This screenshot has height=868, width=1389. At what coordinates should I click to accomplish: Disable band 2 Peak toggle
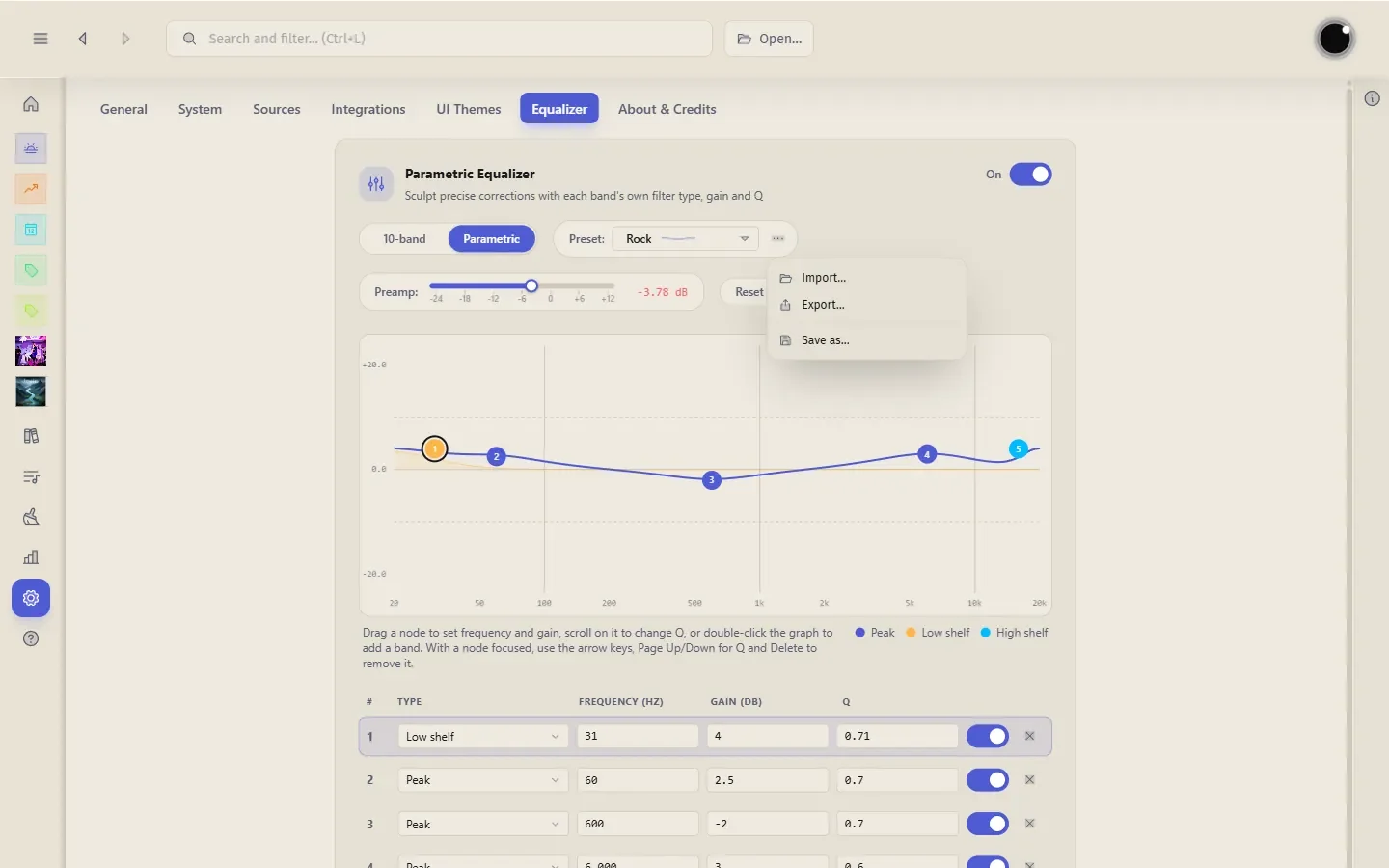pos(988,779)
